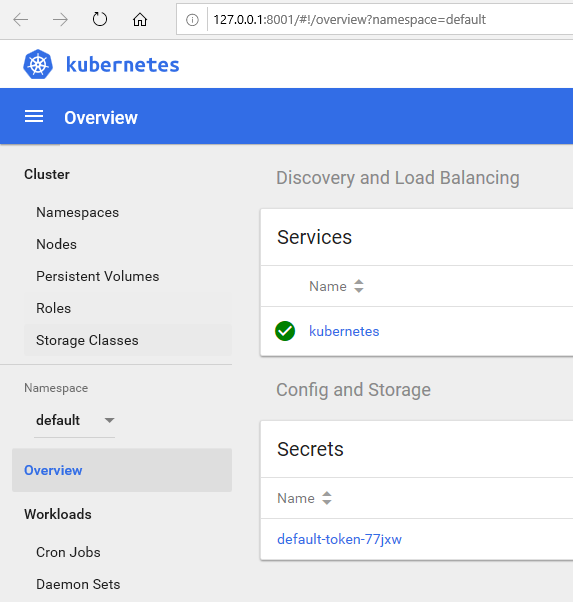This screenshot has width=573, height=602.
Task: Open Nodes in the sidebar
Action: coord(56,244)
